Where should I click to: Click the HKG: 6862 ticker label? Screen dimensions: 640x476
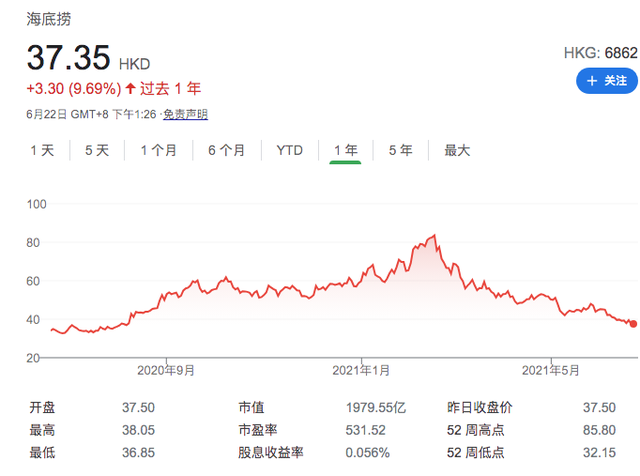tap(600, 53)
